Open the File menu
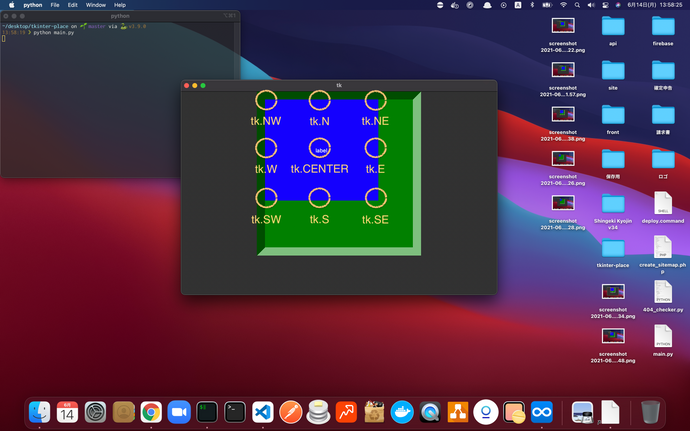The width and height of the screenshot is (690, 431). tap(55, 5)
